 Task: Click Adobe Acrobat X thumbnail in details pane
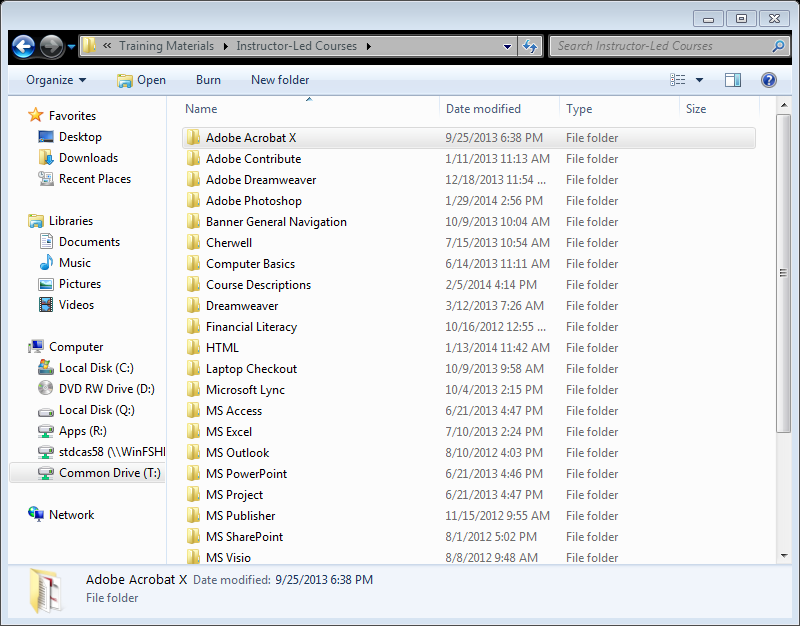46,590
